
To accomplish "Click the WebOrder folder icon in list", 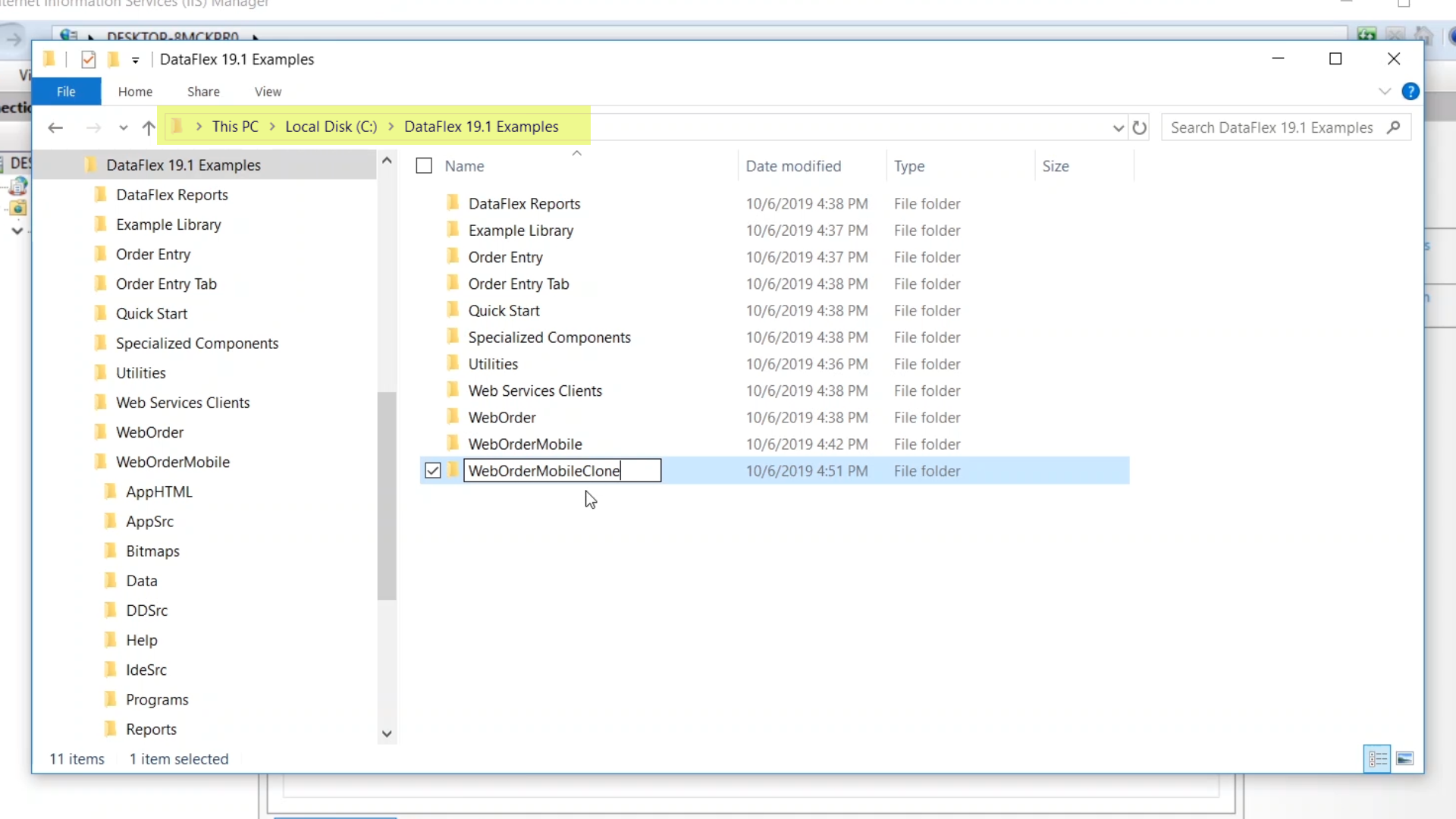I will (453, 417).
